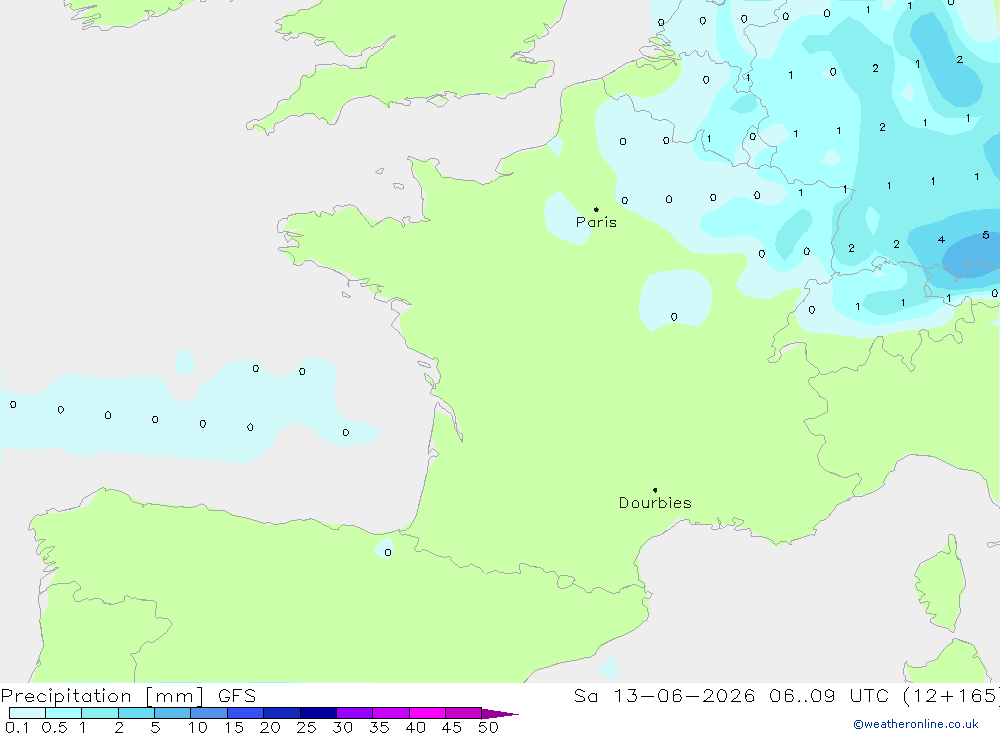Pick the 45–50 mm legend swatch
This screenshot has height=733, width=1000.
pos(464,713)
